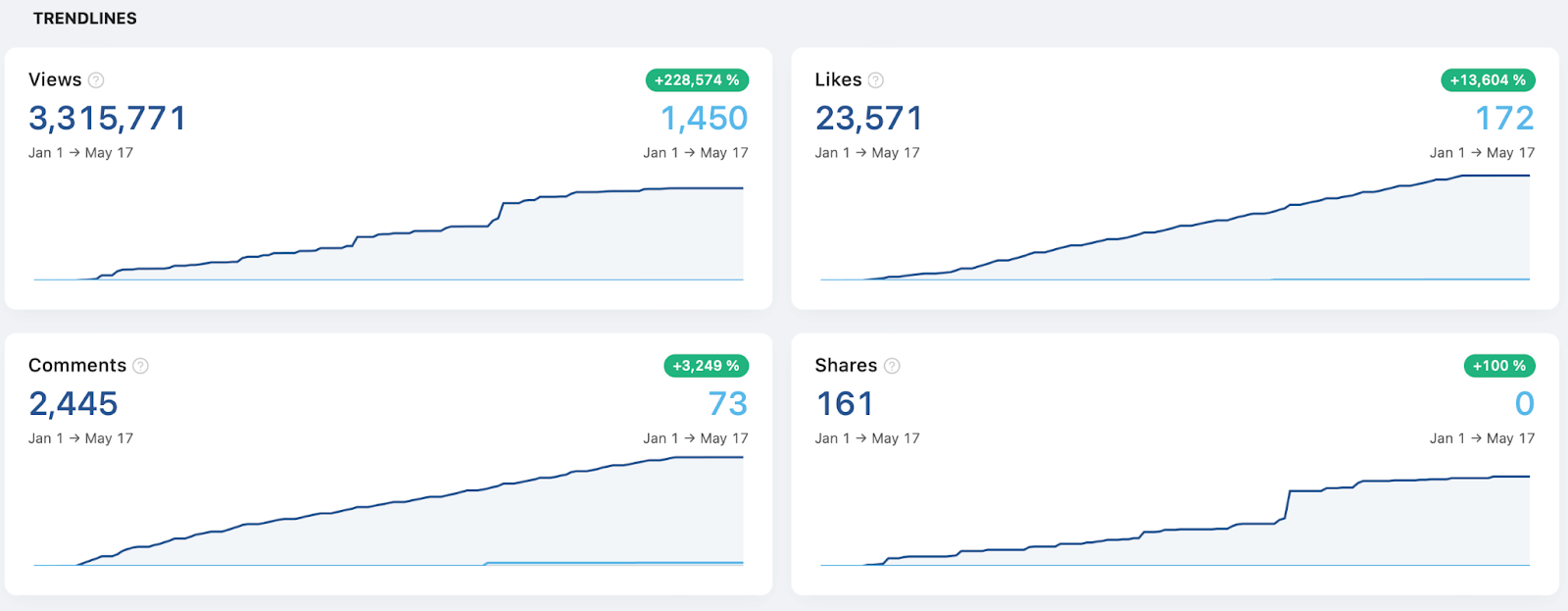Viewport: 1568px width, 611px height.
Task: Select the 23,571 likes total
Action: tap(869, 119)
